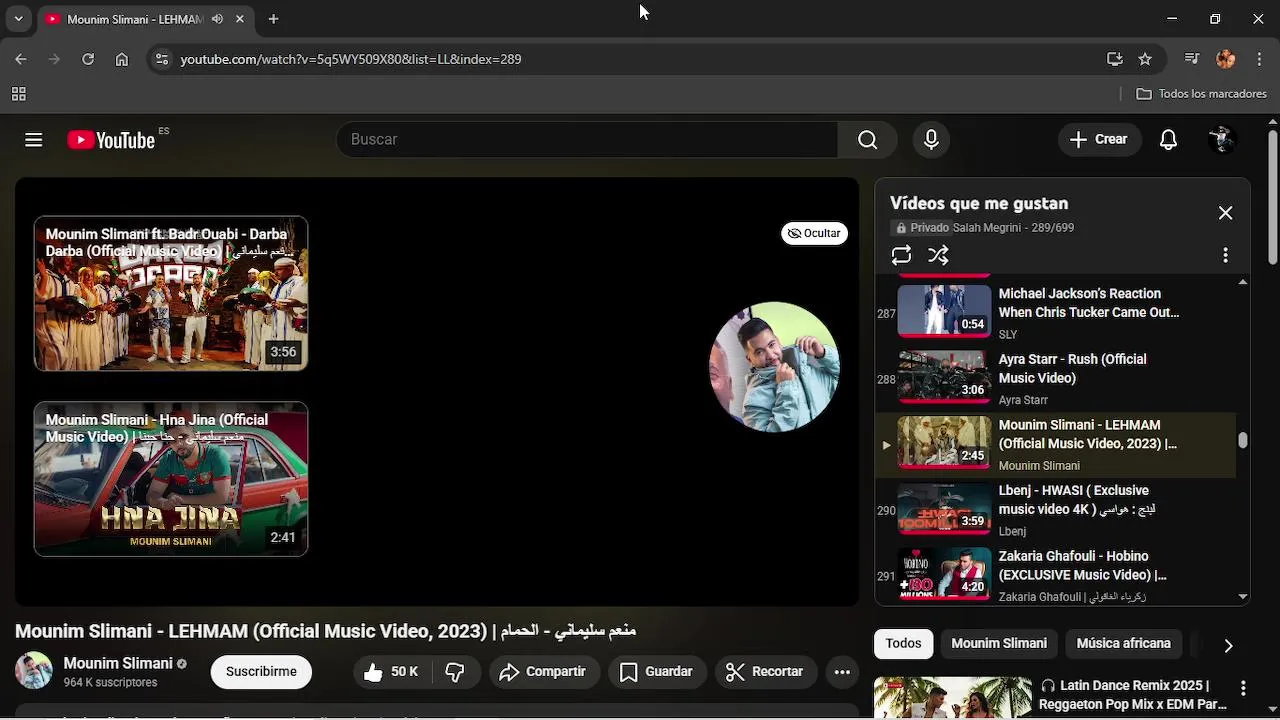This screenshot has height=720, width=1280.
Task: Open media control icon in toolbar
Action: (1192, 59)
